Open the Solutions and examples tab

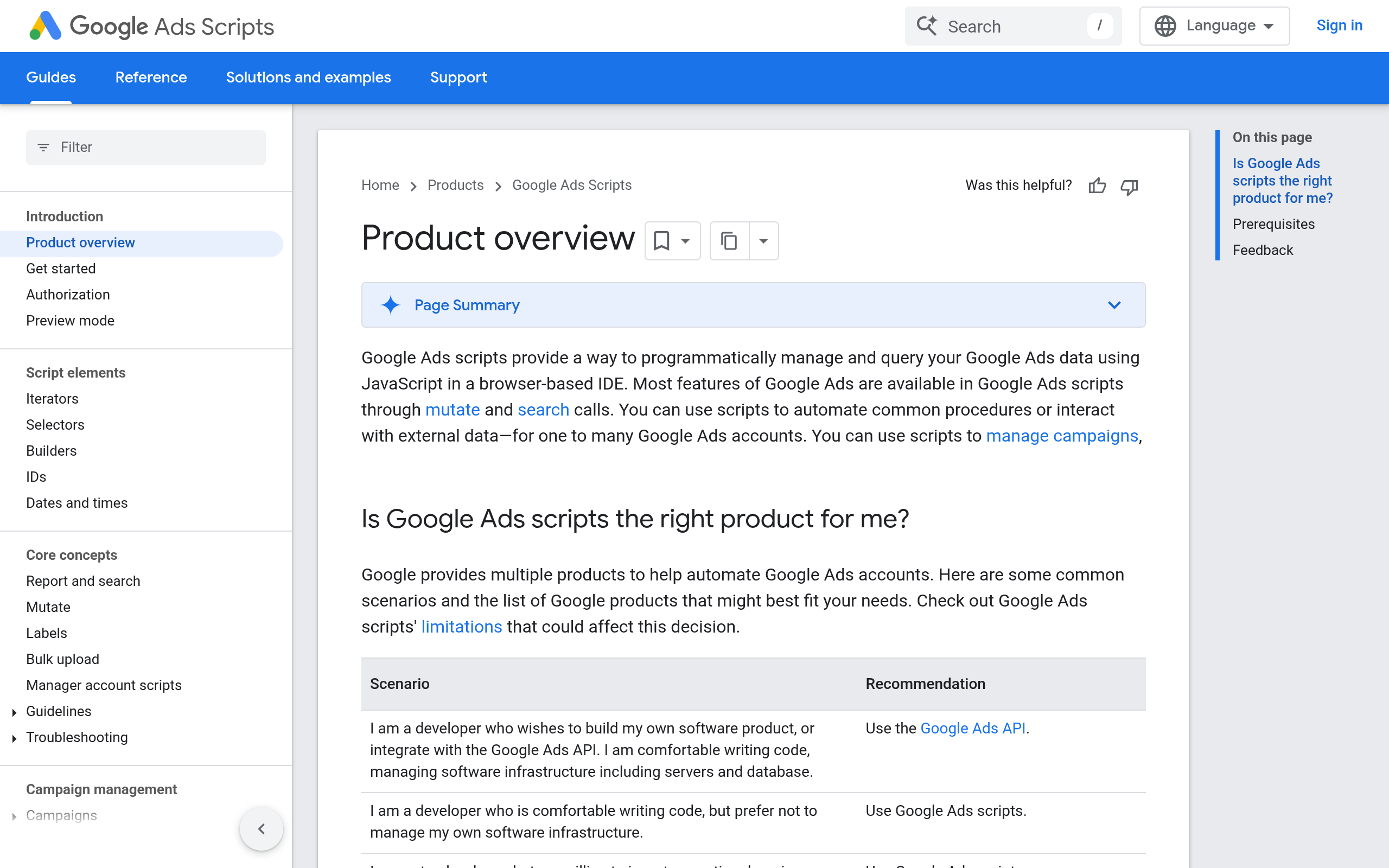pos(308,78)
